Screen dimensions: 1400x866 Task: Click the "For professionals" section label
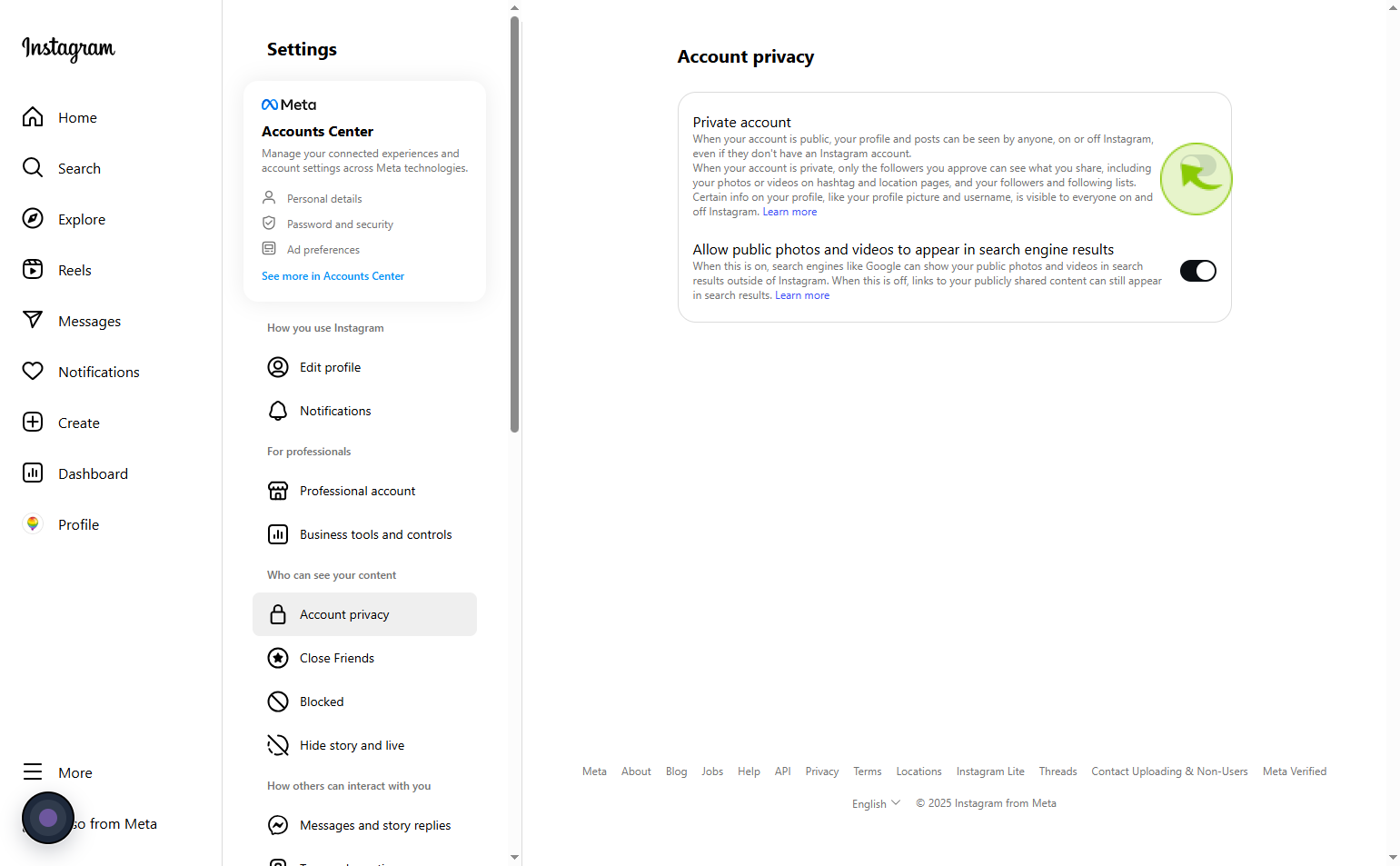[x=309, y=452]
